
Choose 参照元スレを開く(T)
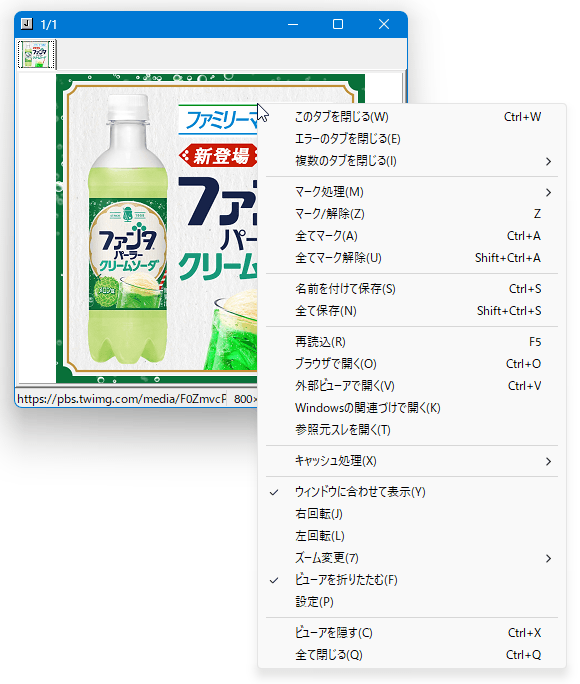point(412,430)
